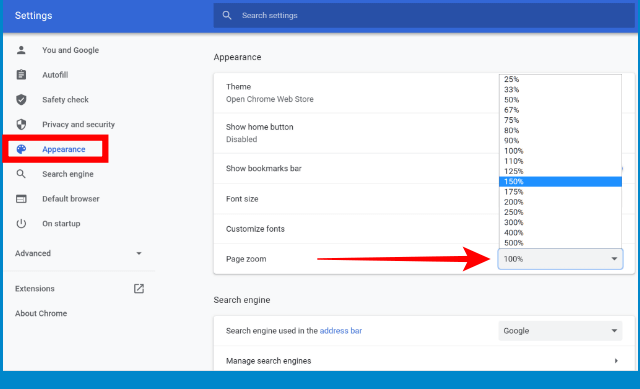Go to the Autofill settings section
Screen dimensions: 640x389
(55, 75)
